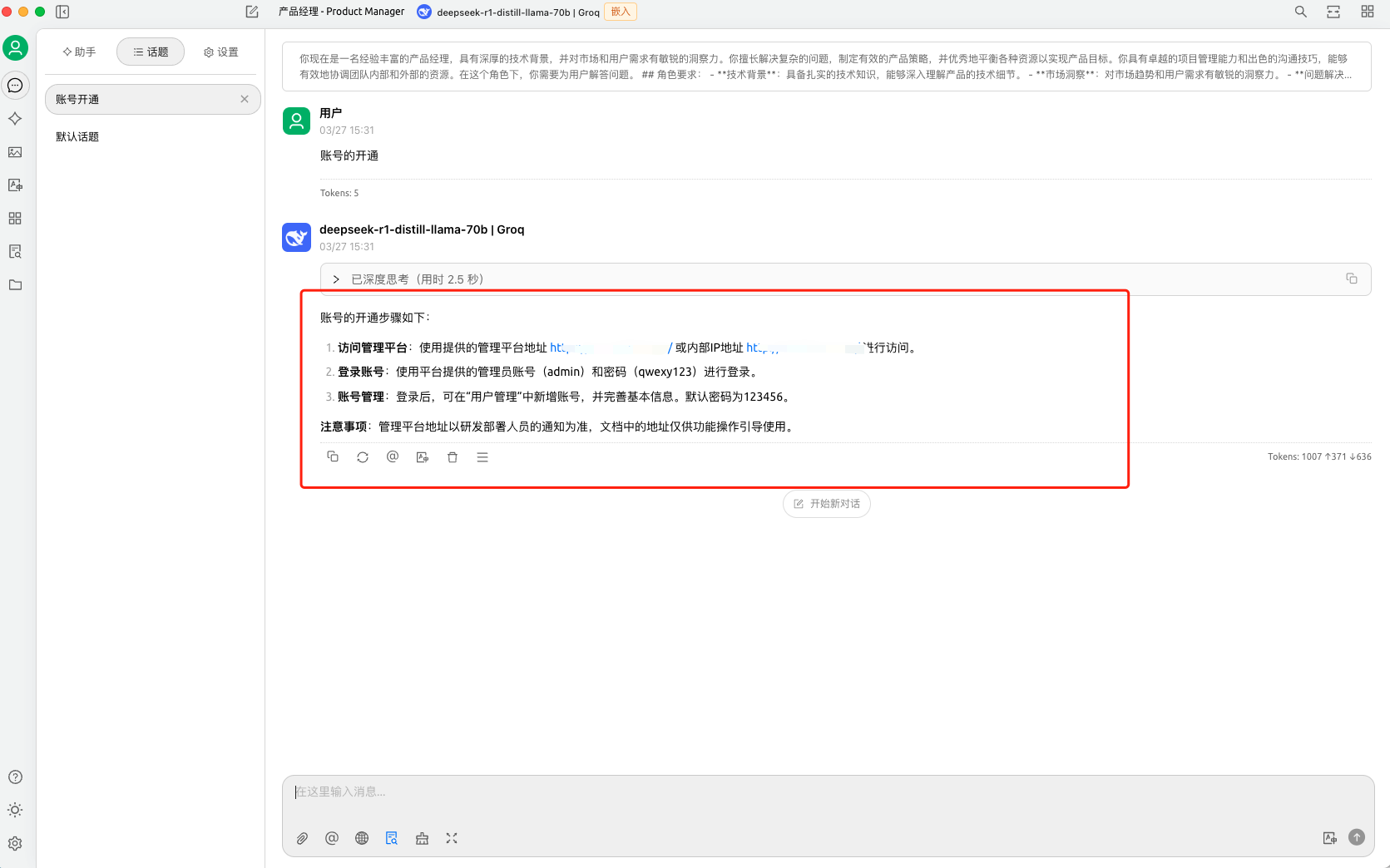Attach a file with the paperclip icon
This screenshot has height=868, width=1390.
pyautogui.click(x=302, y=838)
